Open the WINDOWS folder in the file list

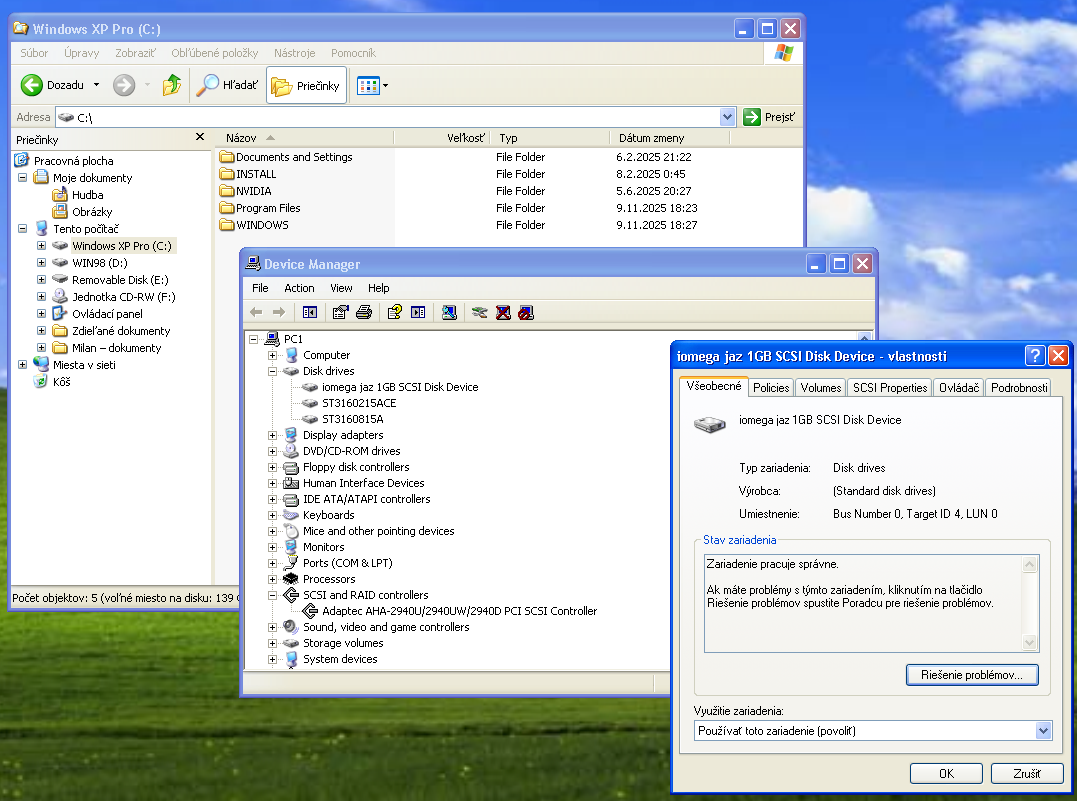pyautogui.click(x=262, y=225)
